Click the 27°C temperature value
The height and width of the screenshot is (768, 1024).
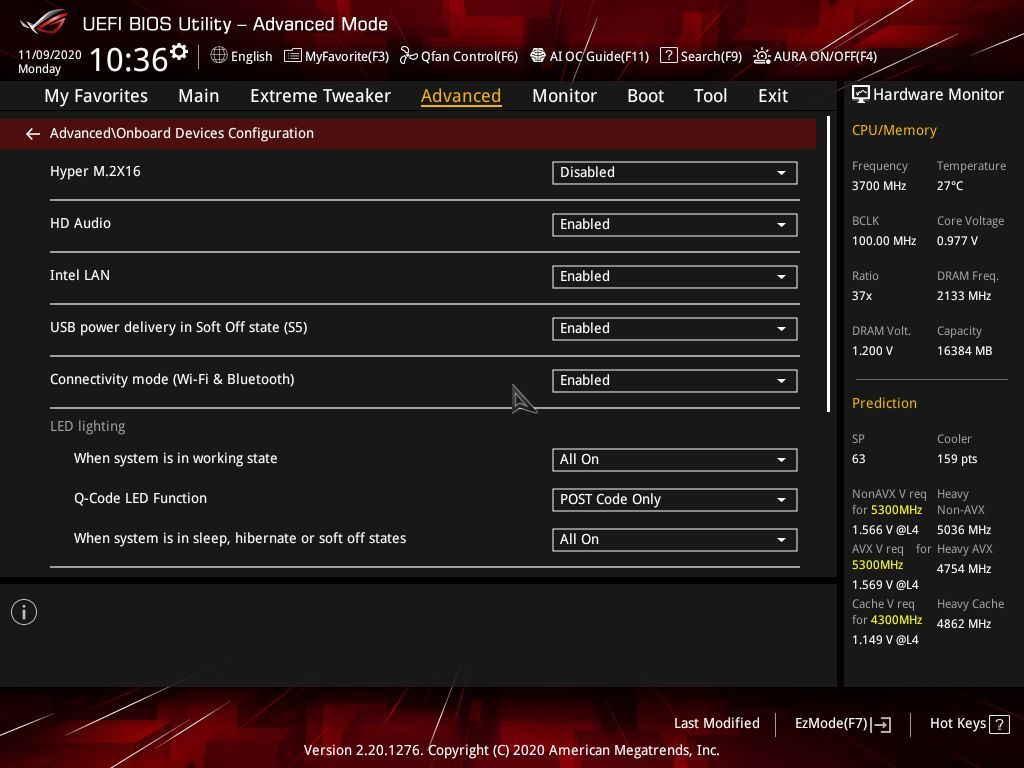(950, 186)
